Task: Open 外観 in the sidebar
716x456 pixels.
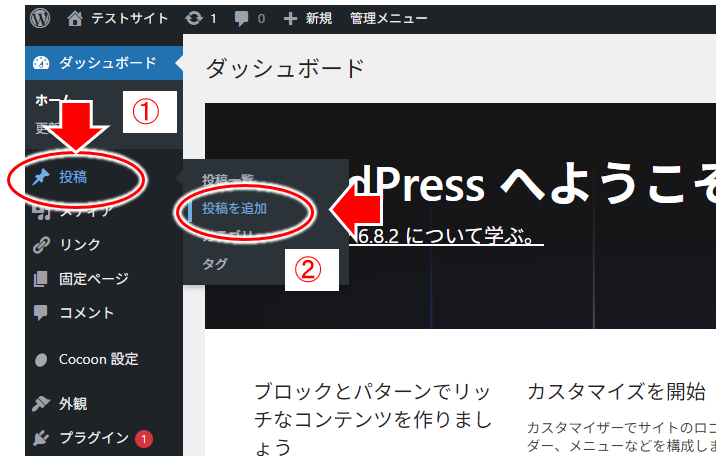Action: [73, 404]
